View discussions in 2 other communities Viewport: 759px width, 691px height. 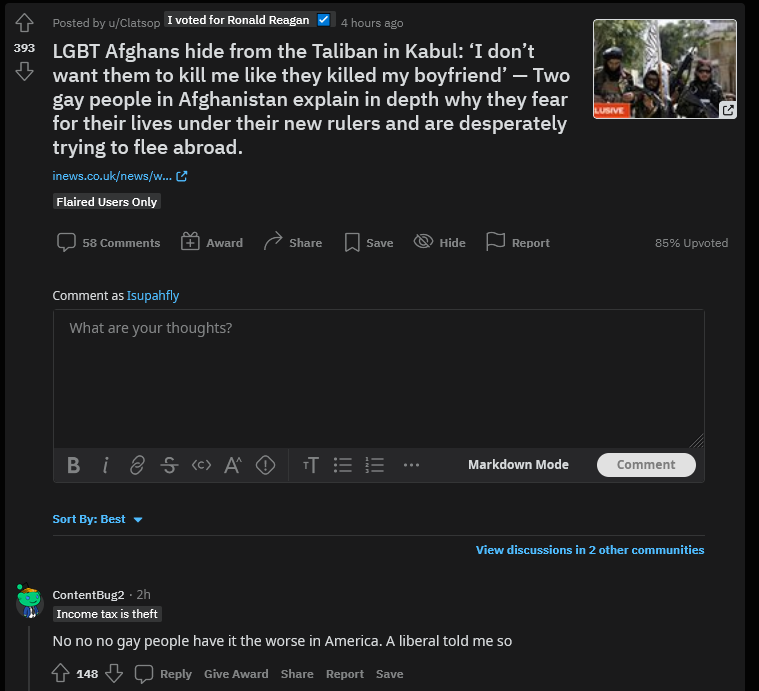(590, 550)
